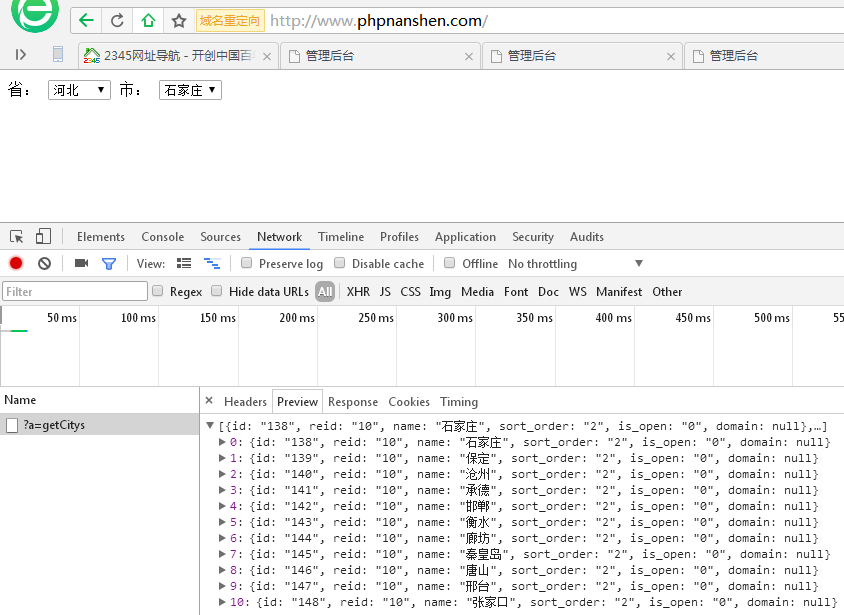Open the city dropdown showing 石家庄
The height and width of the screenshot is (615, 844).
pyautogui.click(x=191, y=90)
